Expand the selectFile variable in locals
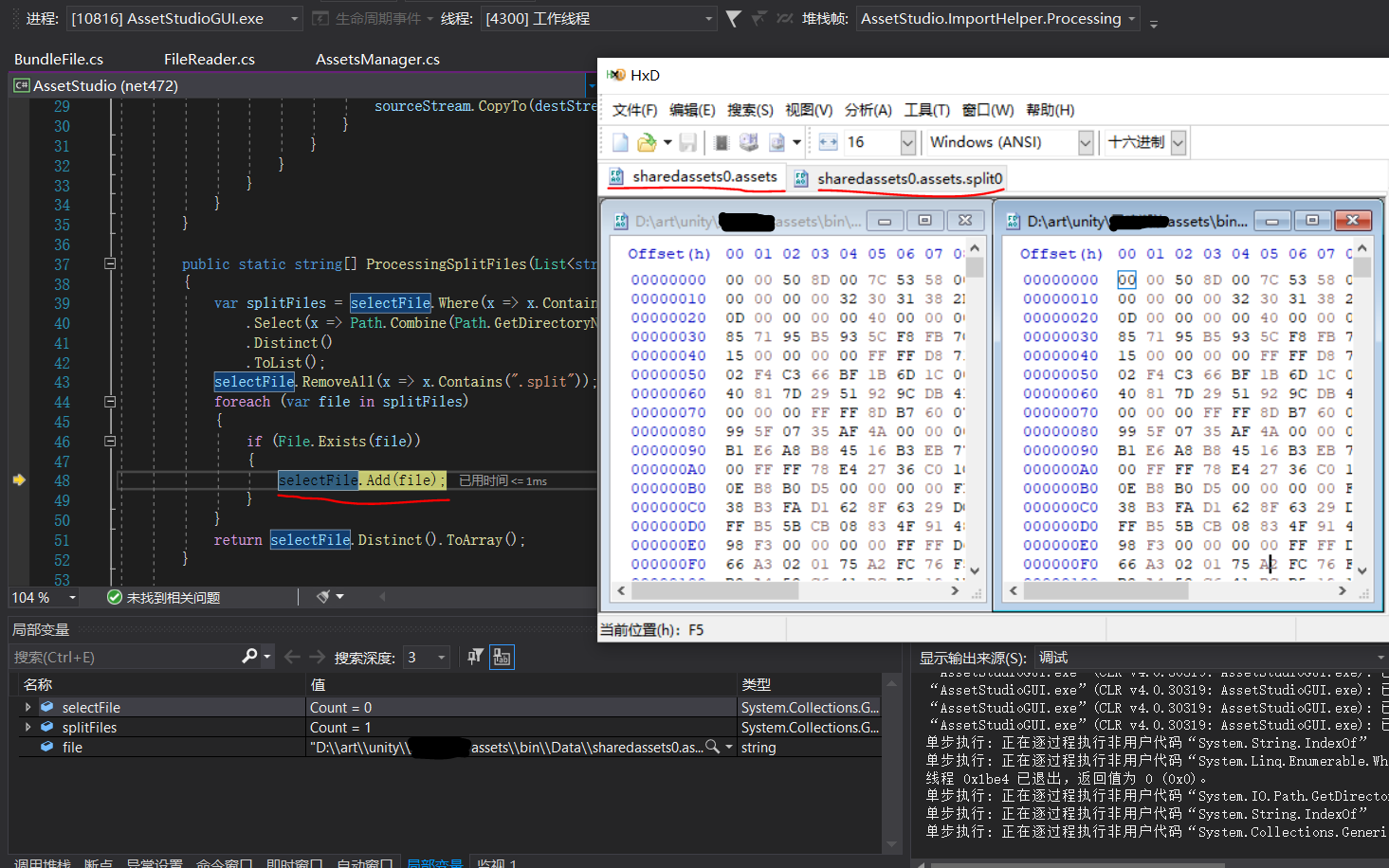The height and width of the screenshot is (868, 1389). (x=27, y=707)
